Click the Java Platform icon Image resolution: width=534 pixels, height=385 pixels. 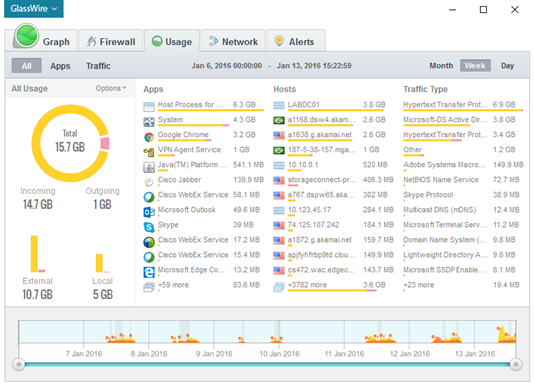(x=149, y=167)
